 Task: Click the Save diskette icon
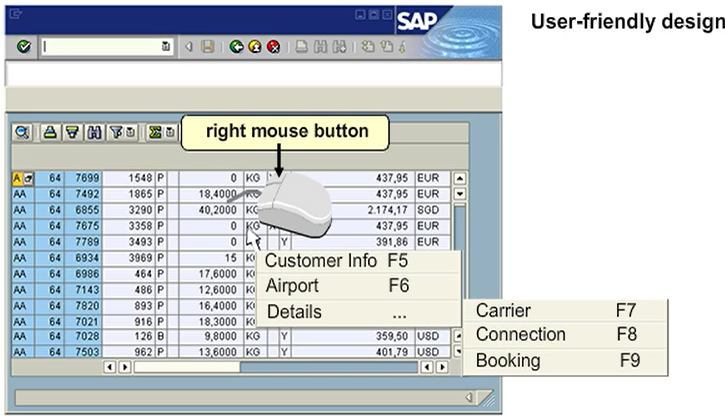coord(207,47)
